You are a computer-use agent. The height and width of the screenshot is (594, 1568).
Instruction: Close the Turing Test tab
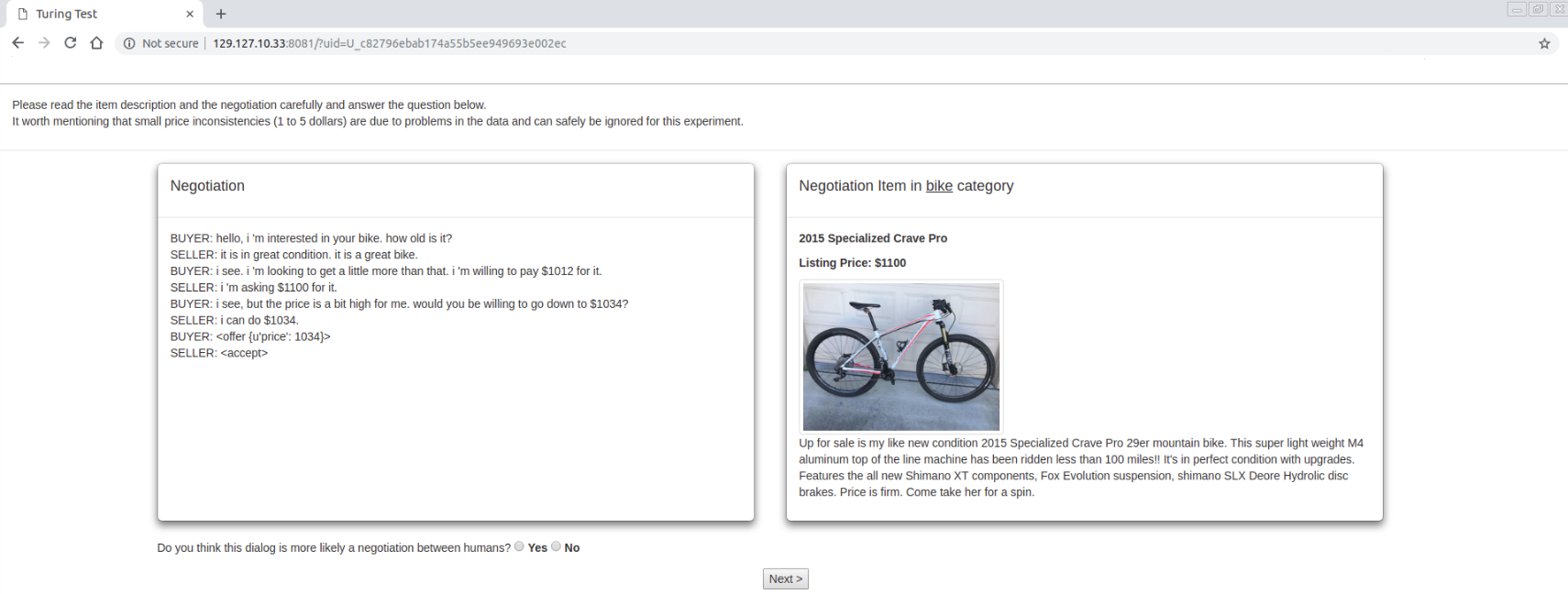tap(190, 14)
